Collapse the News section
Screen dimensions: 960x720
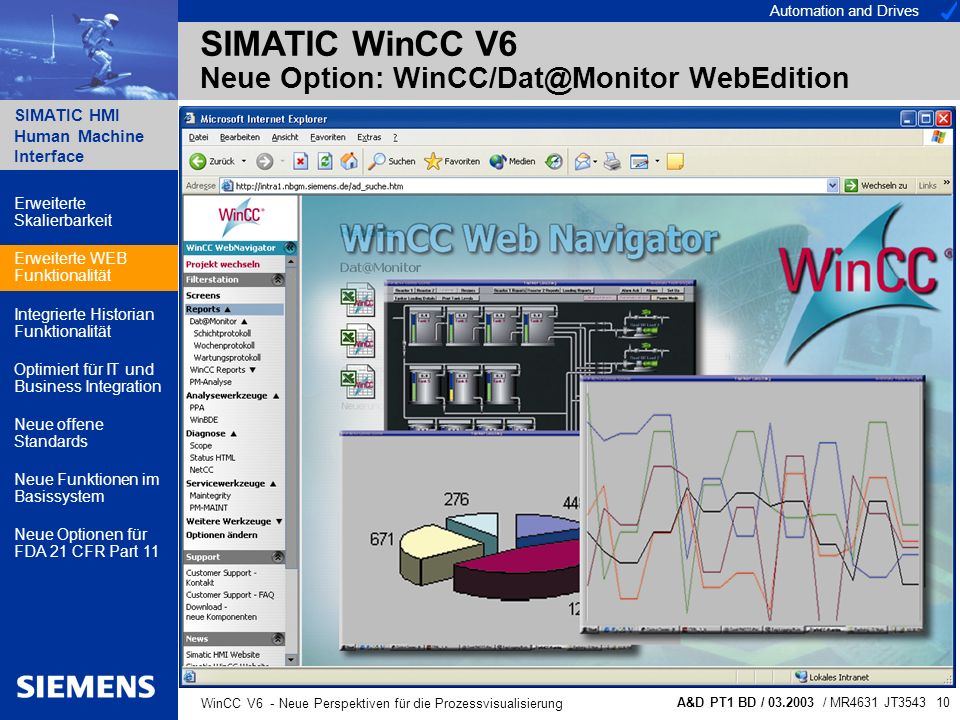click(278, 639)
